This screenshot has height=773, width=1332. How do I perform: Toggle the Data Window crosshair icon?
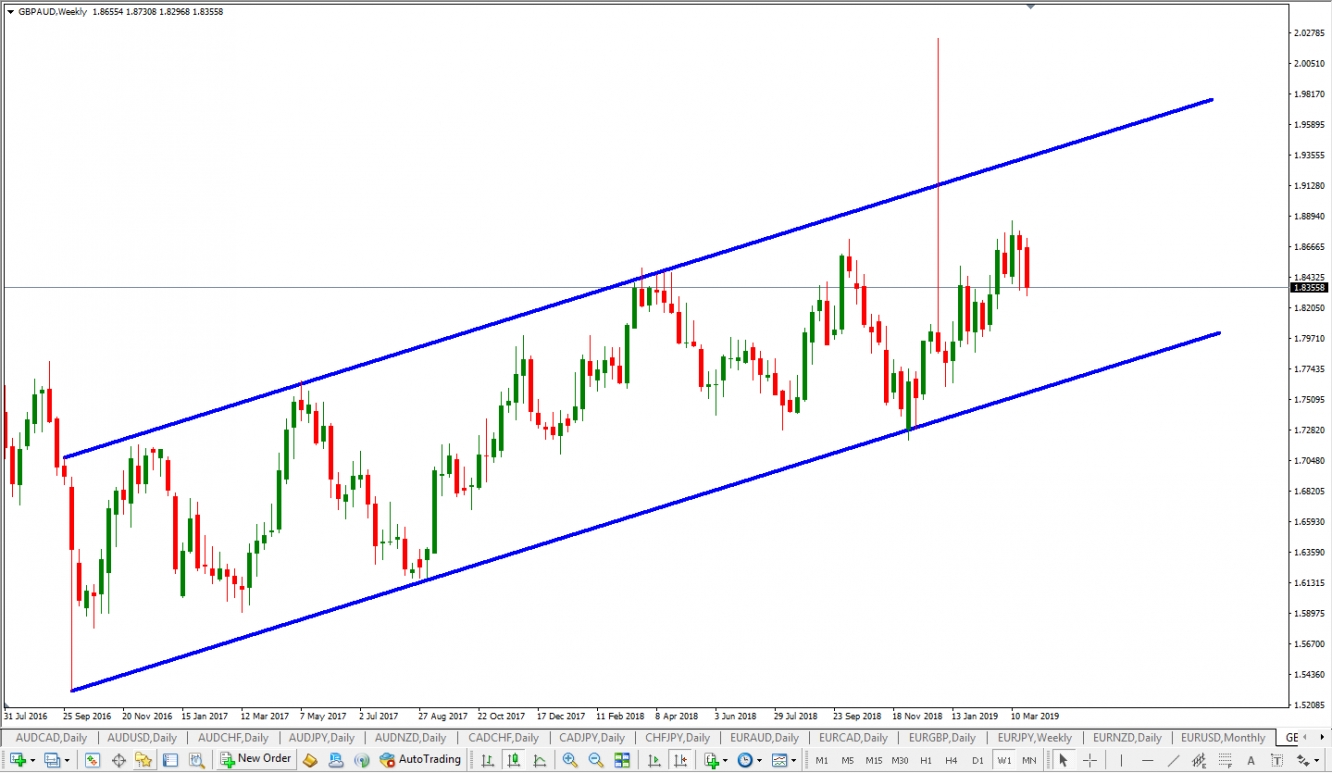[118, 760]
